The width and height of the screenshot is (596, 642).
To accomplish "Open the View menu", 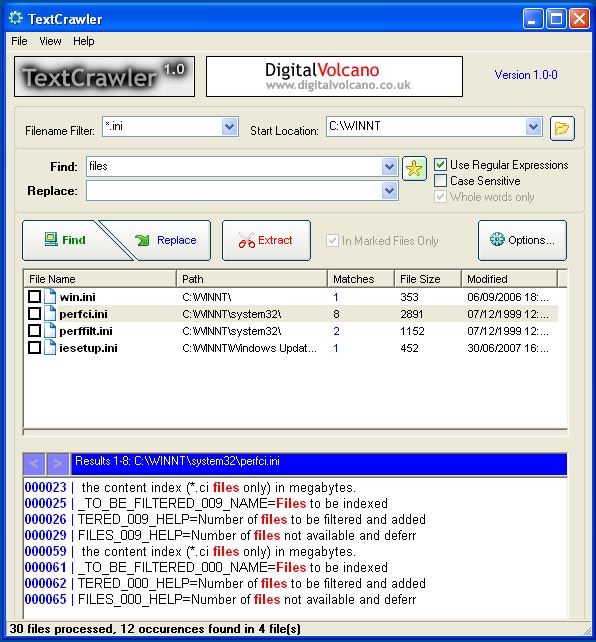I will 50,41.
